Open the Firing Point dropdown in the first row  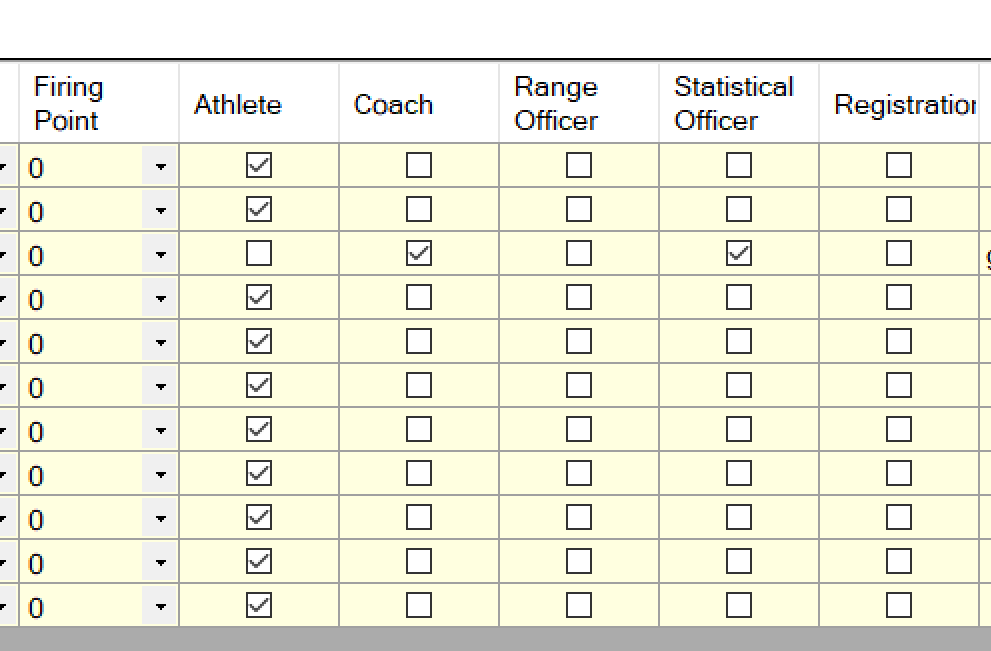163,164
